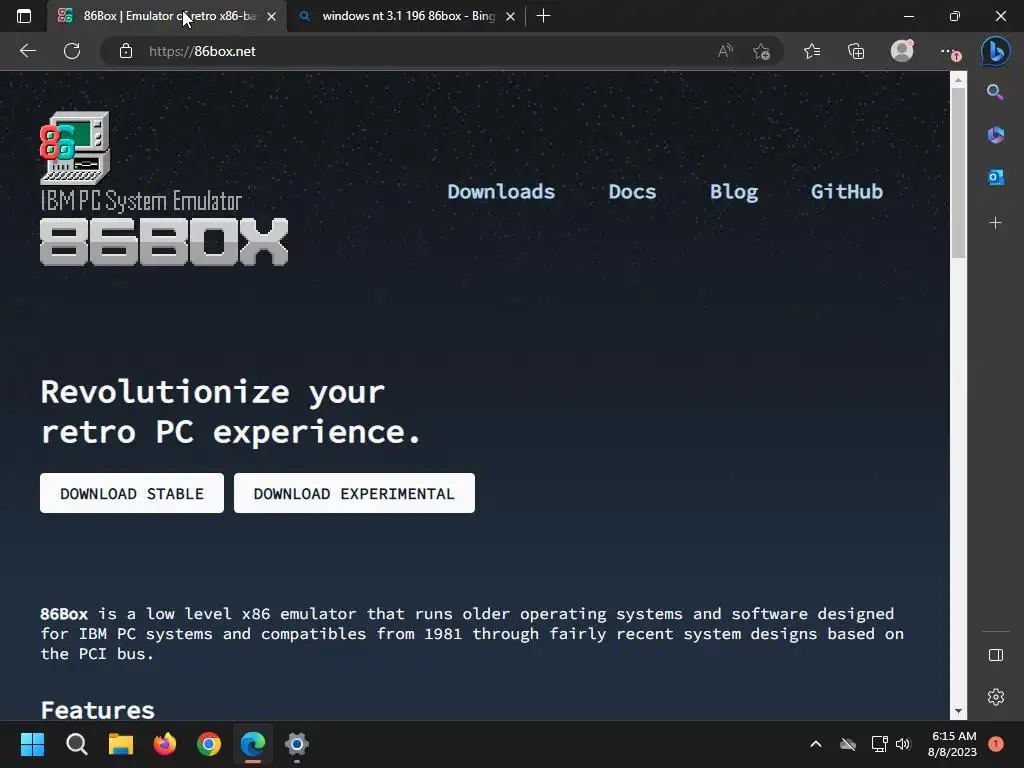Click the Download Experimental button

[355, 493]
